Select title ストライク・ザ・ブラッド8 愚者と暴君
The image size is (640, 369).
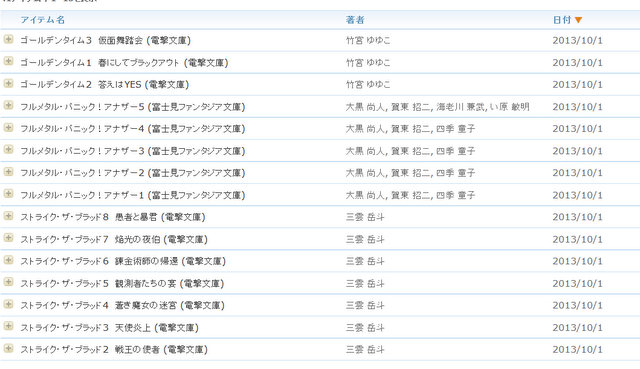coord(89,217)
